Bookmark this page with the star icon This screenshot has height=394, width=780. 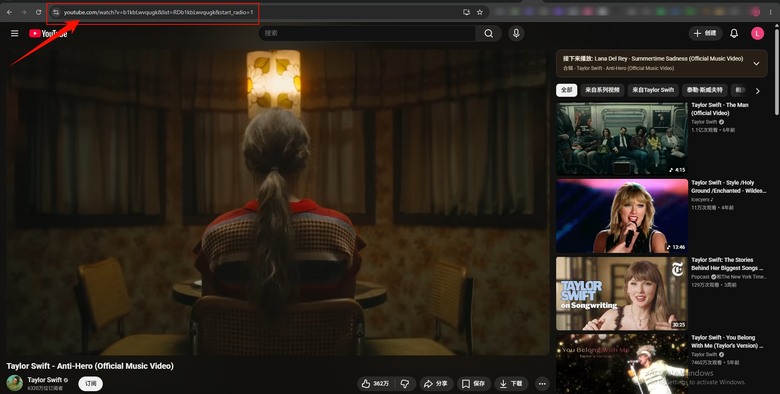click(480, 12)
